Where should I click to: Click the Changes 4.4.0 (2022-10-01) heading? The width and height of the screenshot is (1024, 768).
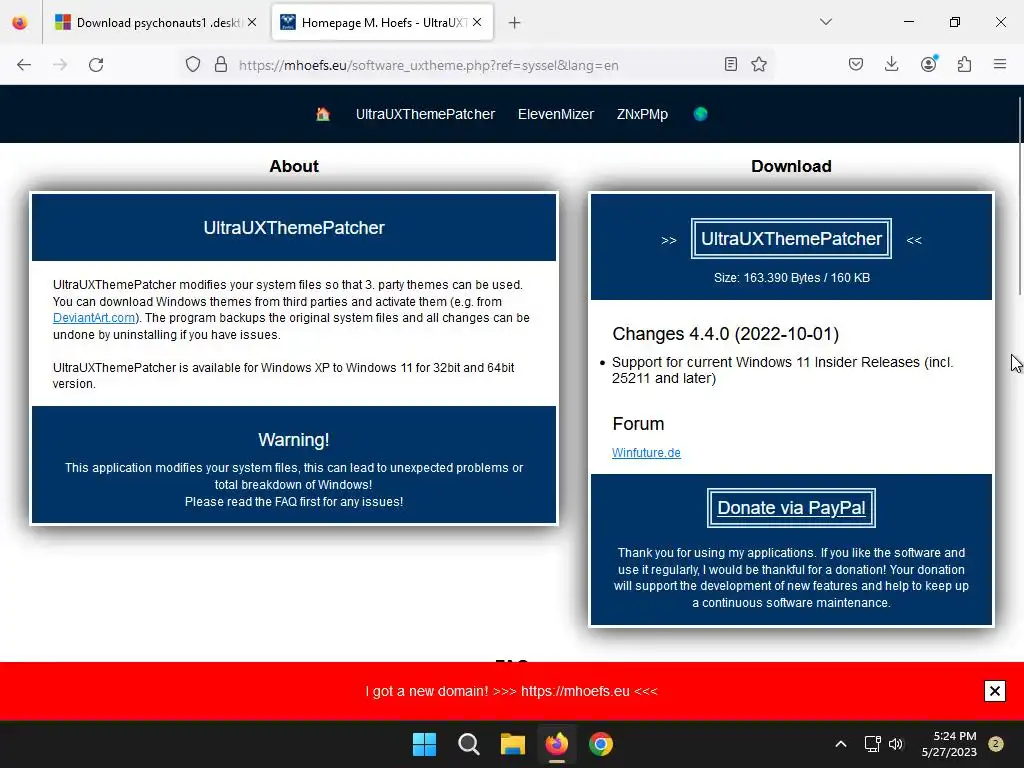726,334
